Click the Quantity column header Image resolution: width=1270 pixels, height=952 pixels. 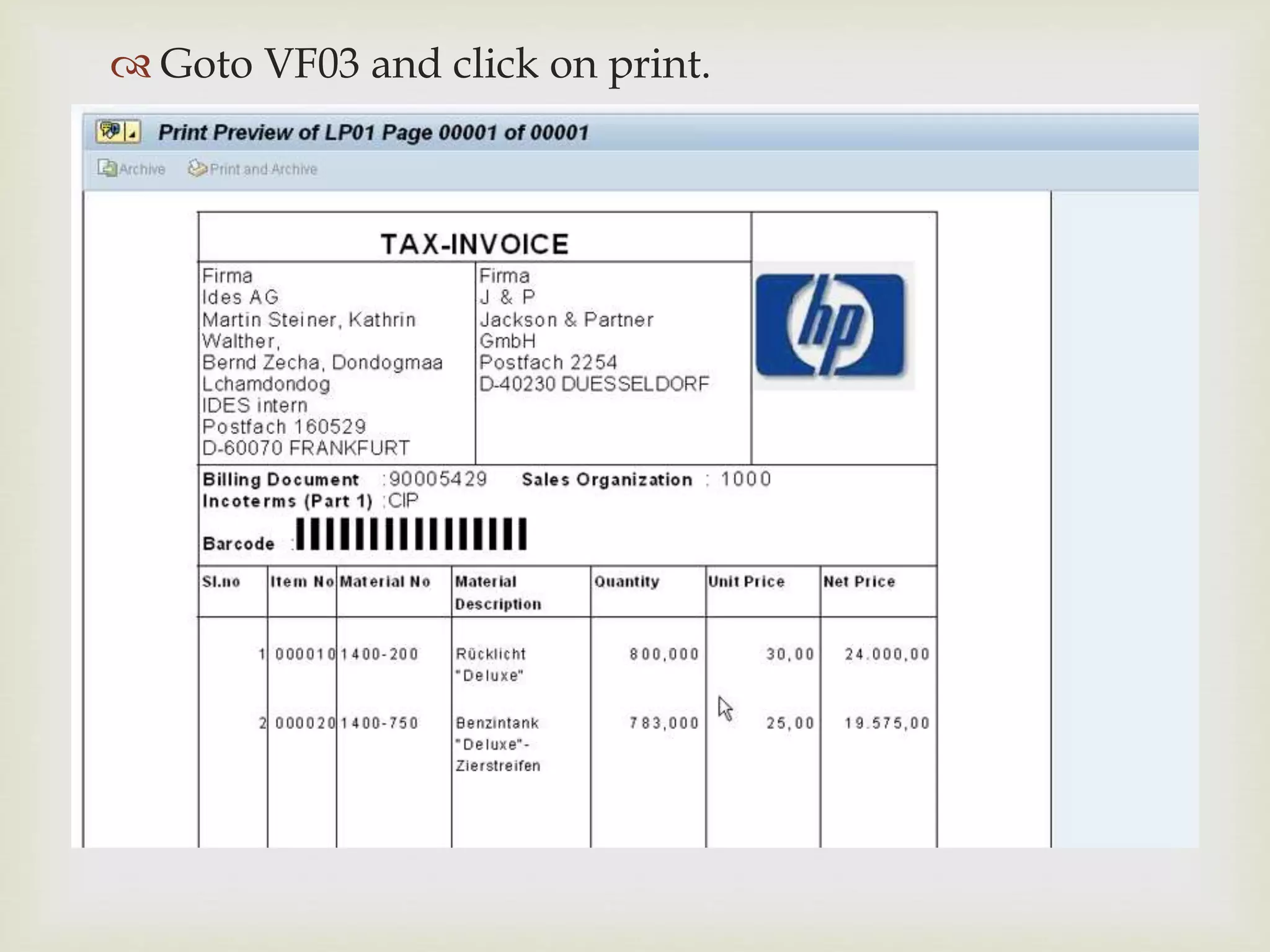click(x=626, y=581)
